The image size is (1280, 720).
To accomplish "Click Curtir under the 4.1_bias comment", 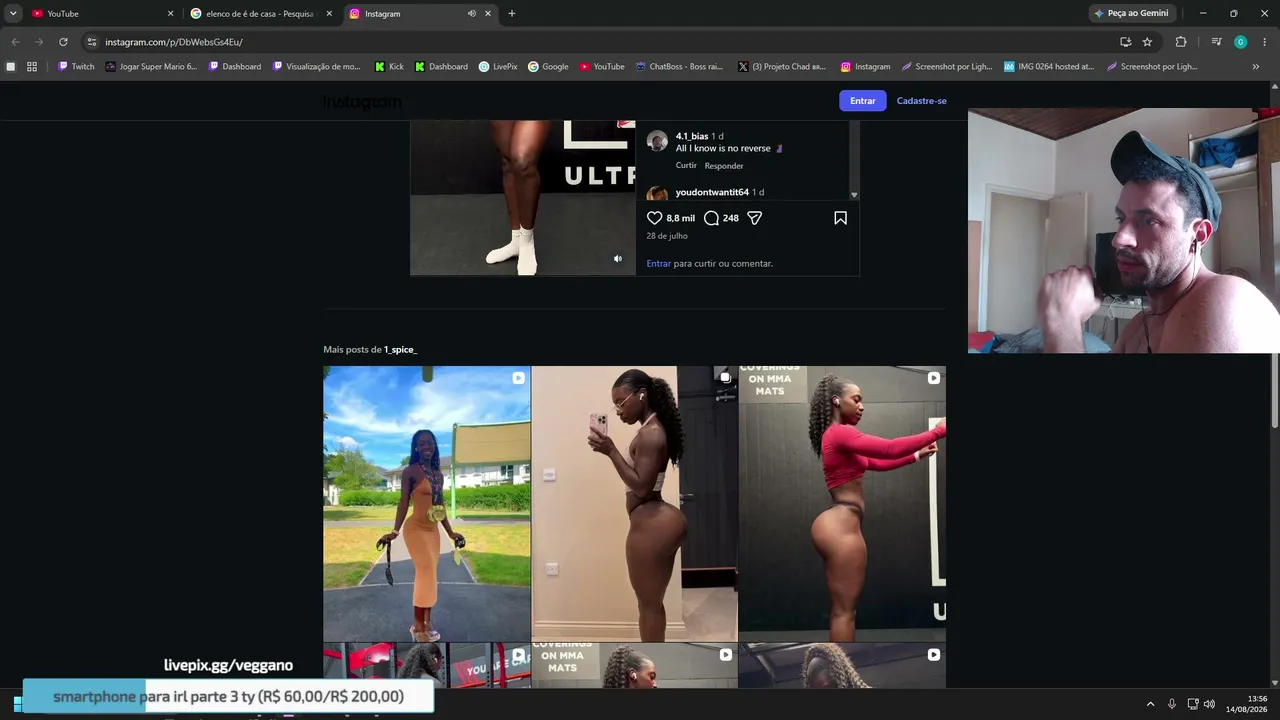I will click(686, 166).
